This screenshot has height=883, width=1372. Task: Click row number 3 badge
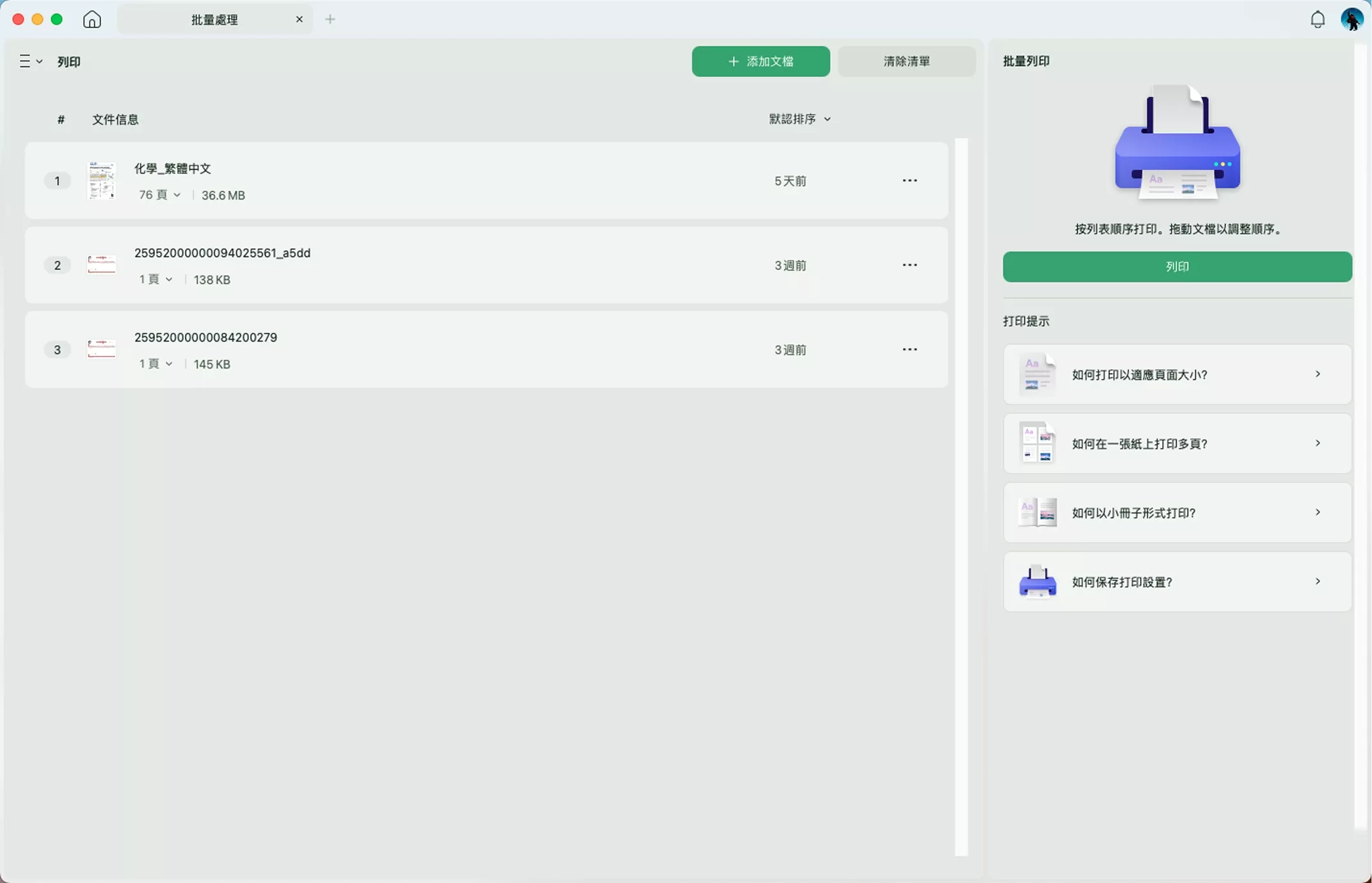click(x=57, y=349)
